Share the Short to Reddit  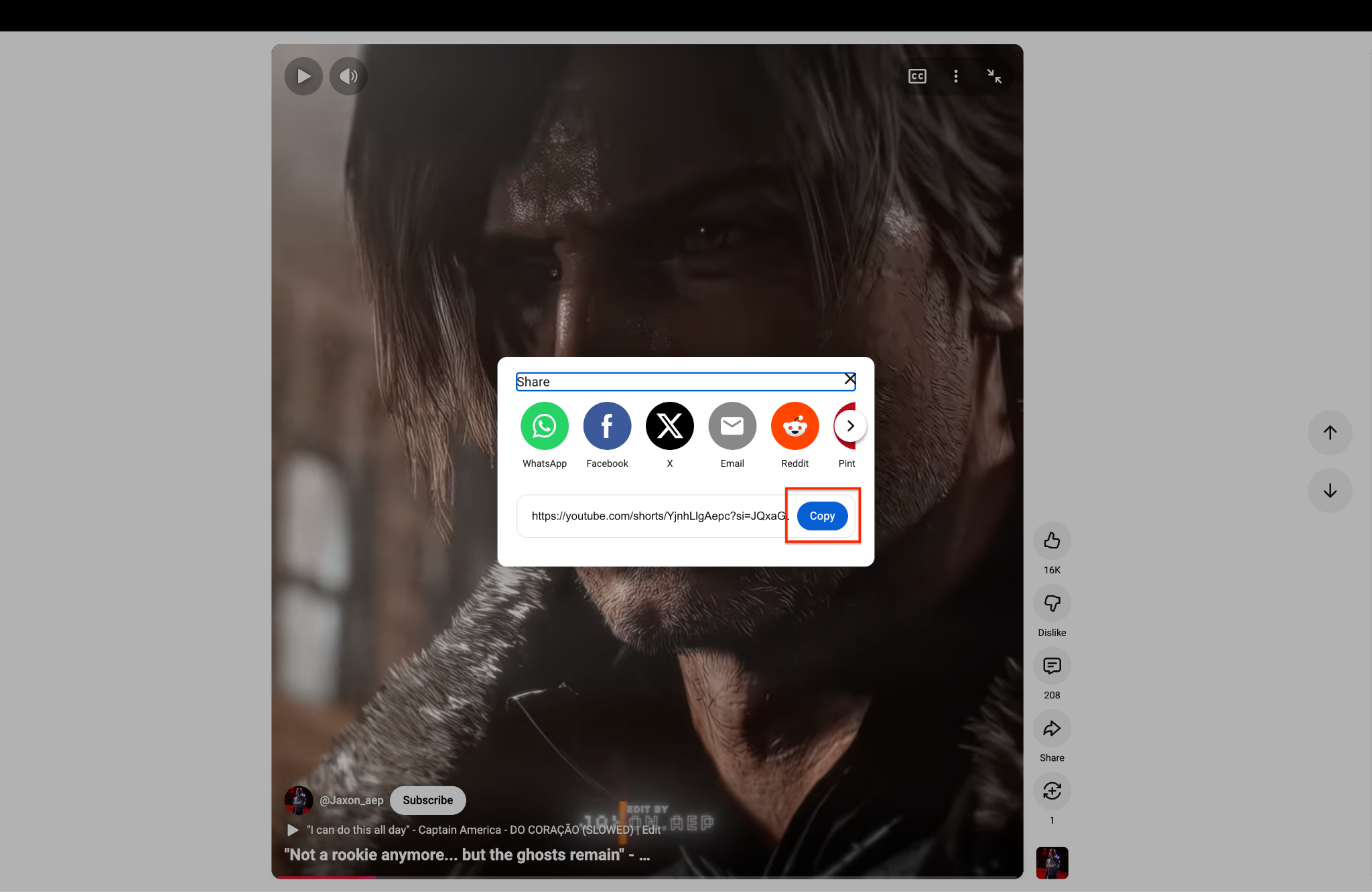[x=795, y=426]
